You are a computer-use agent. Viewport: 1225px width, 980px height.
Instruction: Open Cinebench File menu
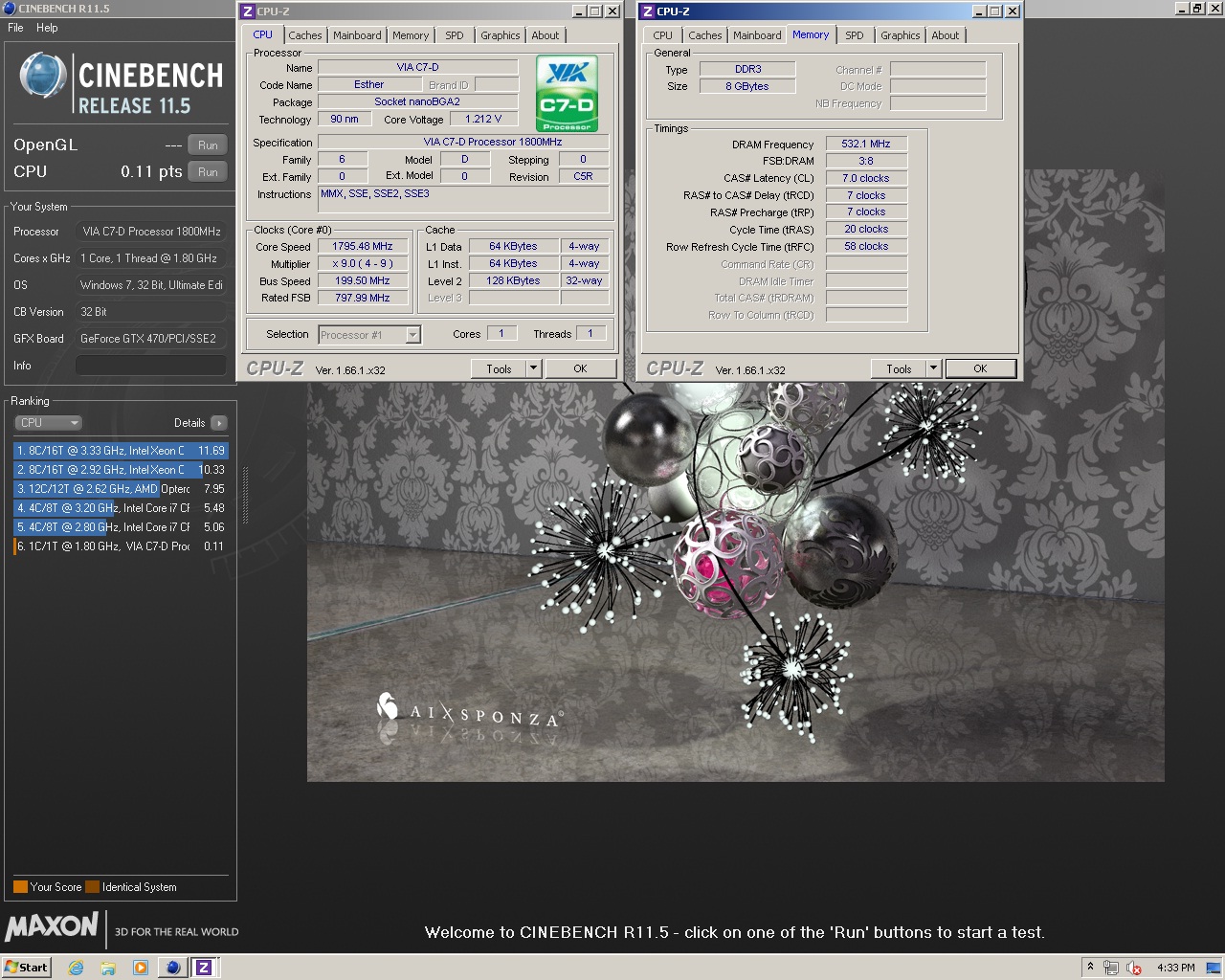coord(15,28)
